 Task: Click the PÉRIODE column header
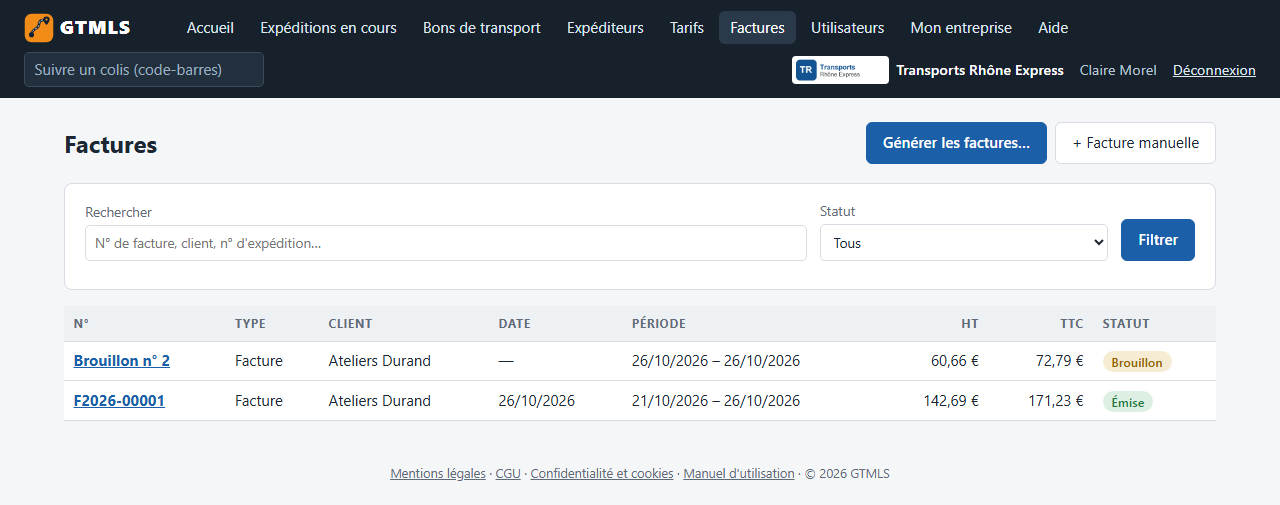(659, 324)
